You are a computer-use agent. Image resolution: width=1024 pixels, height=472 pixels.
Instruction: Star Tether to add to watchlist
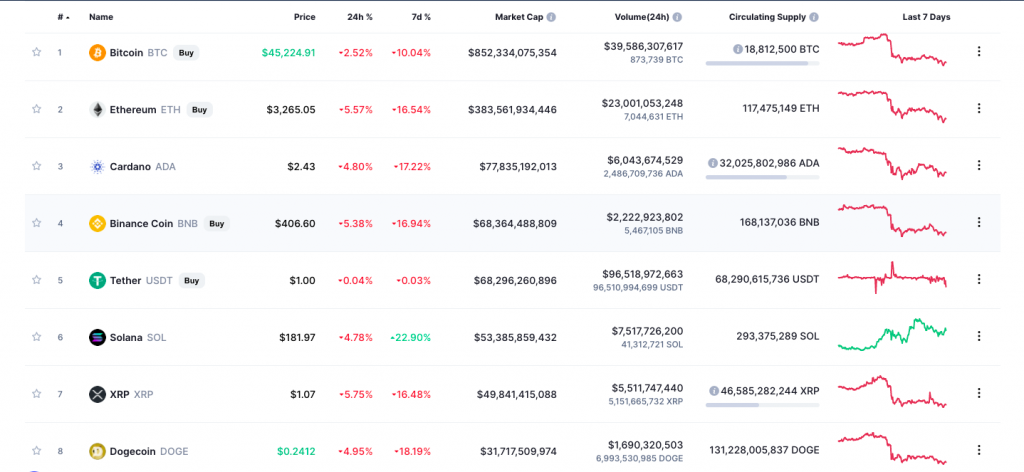37,280
